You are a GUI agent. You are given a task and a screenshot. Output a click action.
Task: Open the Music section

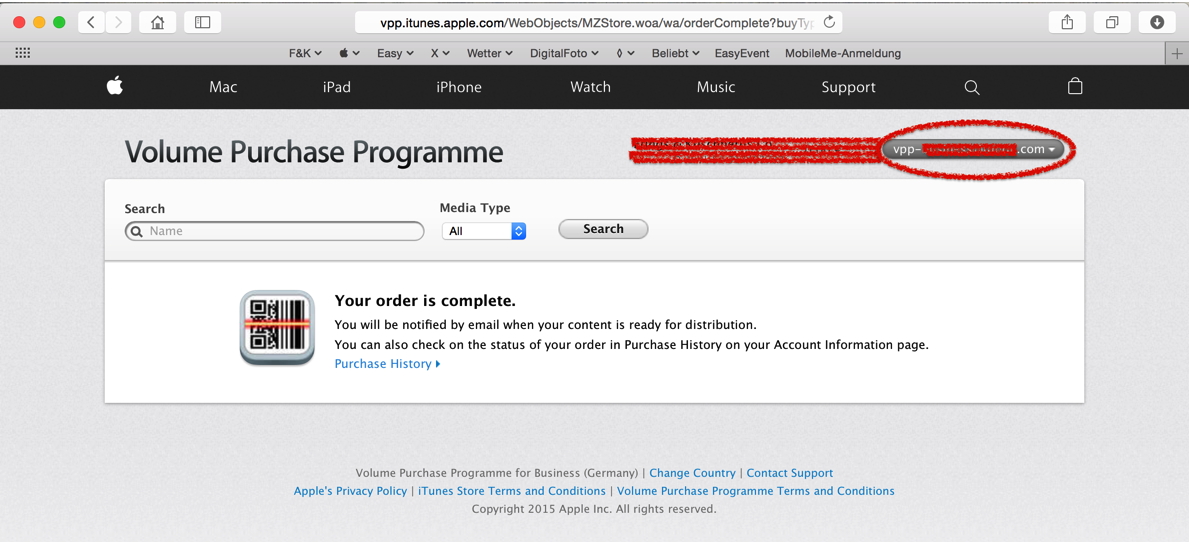(716, 87)
